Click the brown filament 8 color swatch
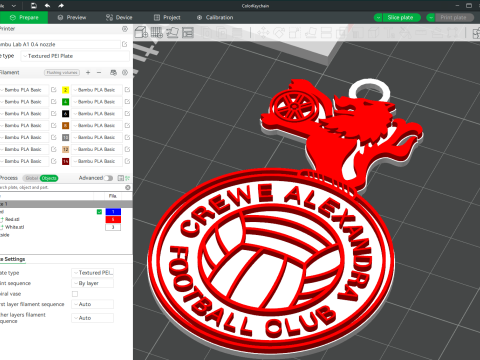Viewport: 480px width, 360px height. (66, 125)
